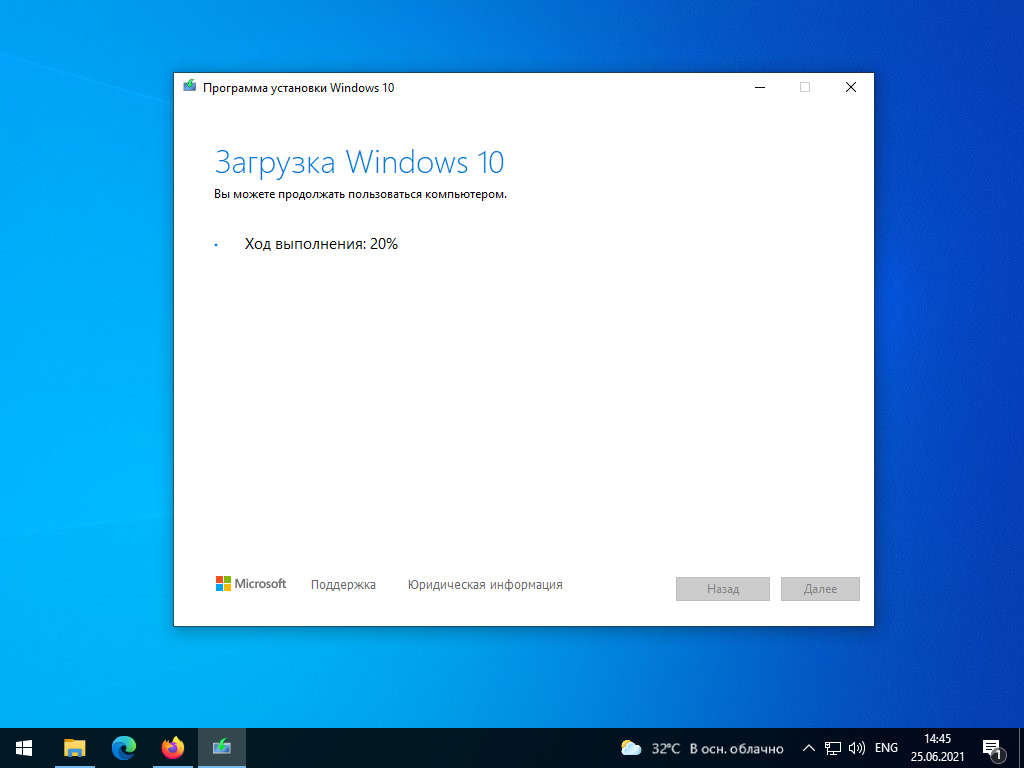Open the network status tray icon
The image size is (1024, 768).
[833, 748]
